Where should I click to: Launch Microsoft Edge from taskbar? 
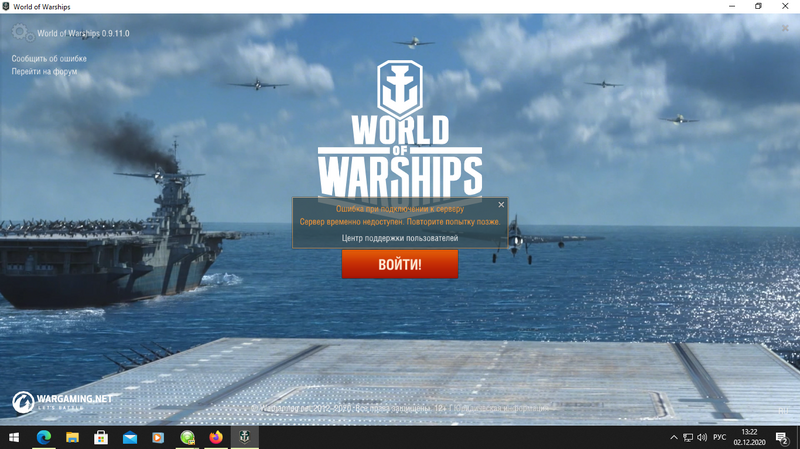44,438
